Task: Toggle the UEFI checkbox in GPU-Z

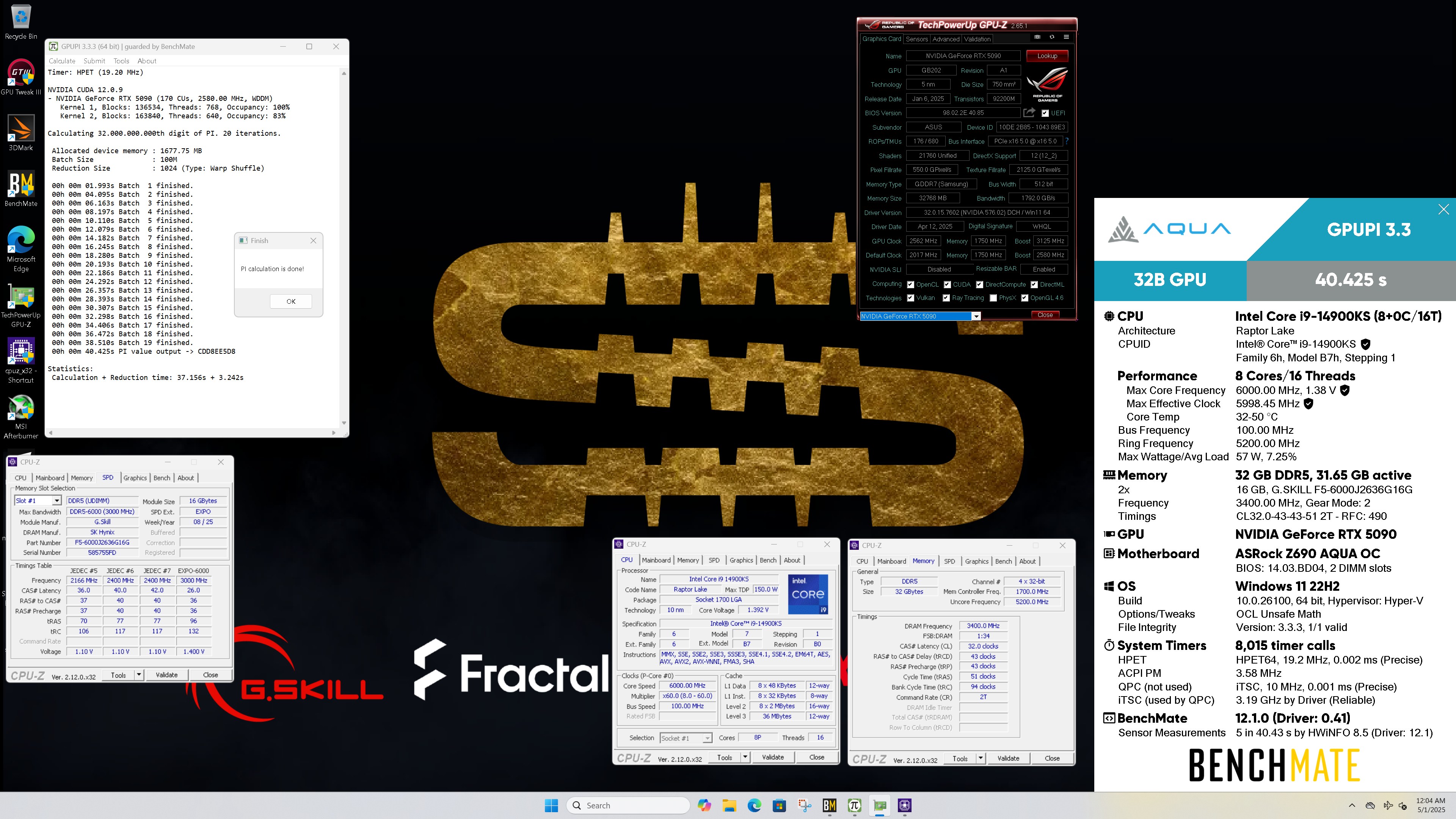Action: point(1045,113)
